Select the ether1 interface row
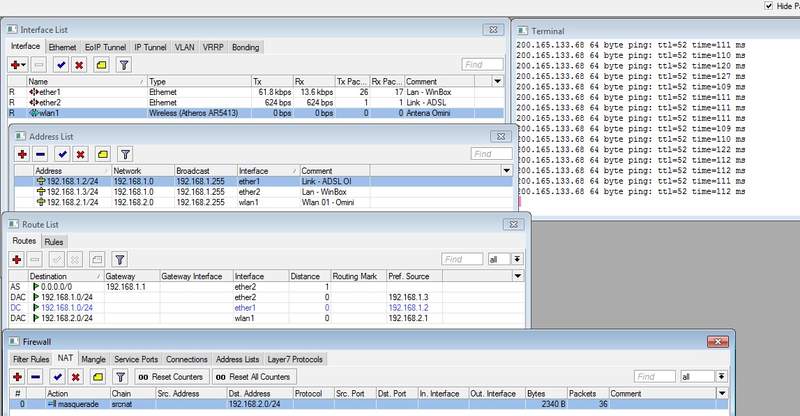 click(256, 92)
